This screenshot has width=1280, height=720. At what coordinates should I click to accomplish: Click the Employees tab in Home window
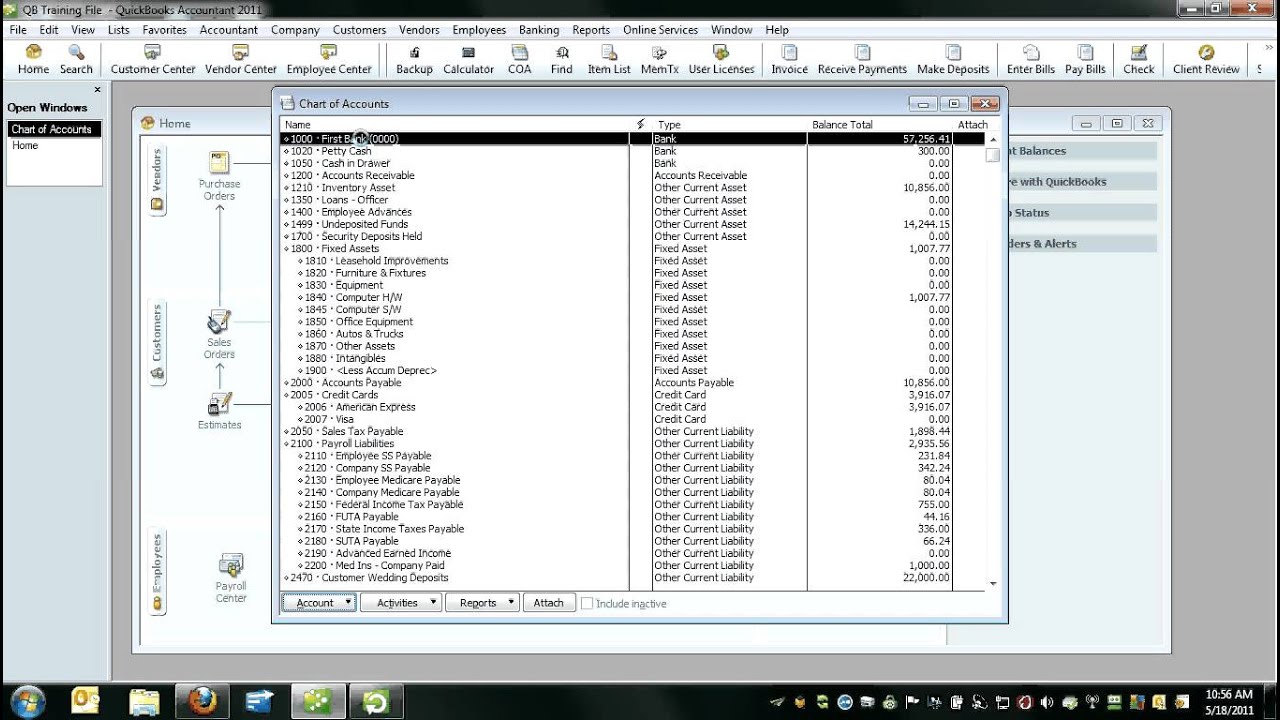(x=156, y=573)
